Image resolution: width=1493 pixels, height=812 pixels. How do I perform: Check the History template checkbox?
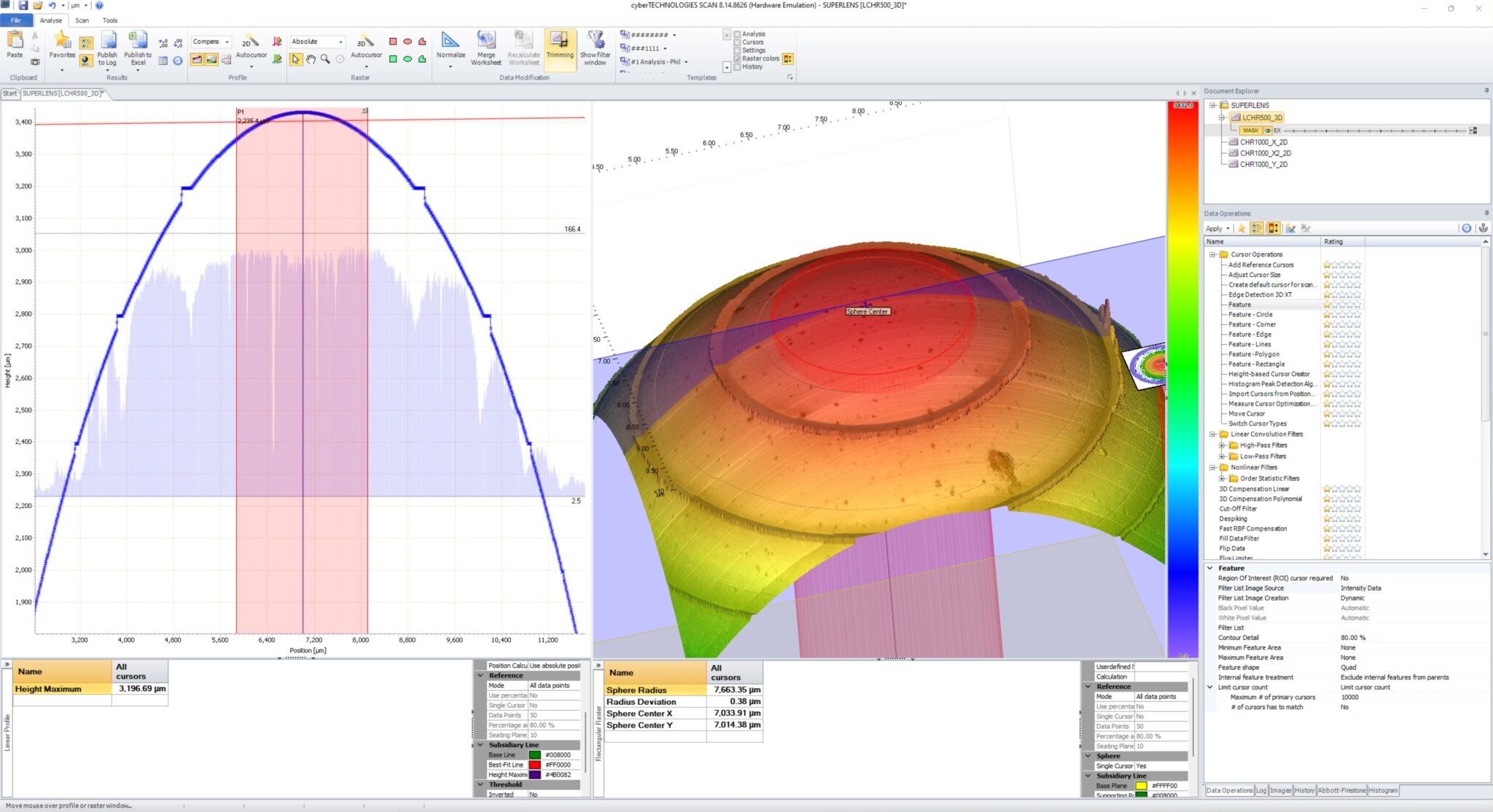coord(738,67)
